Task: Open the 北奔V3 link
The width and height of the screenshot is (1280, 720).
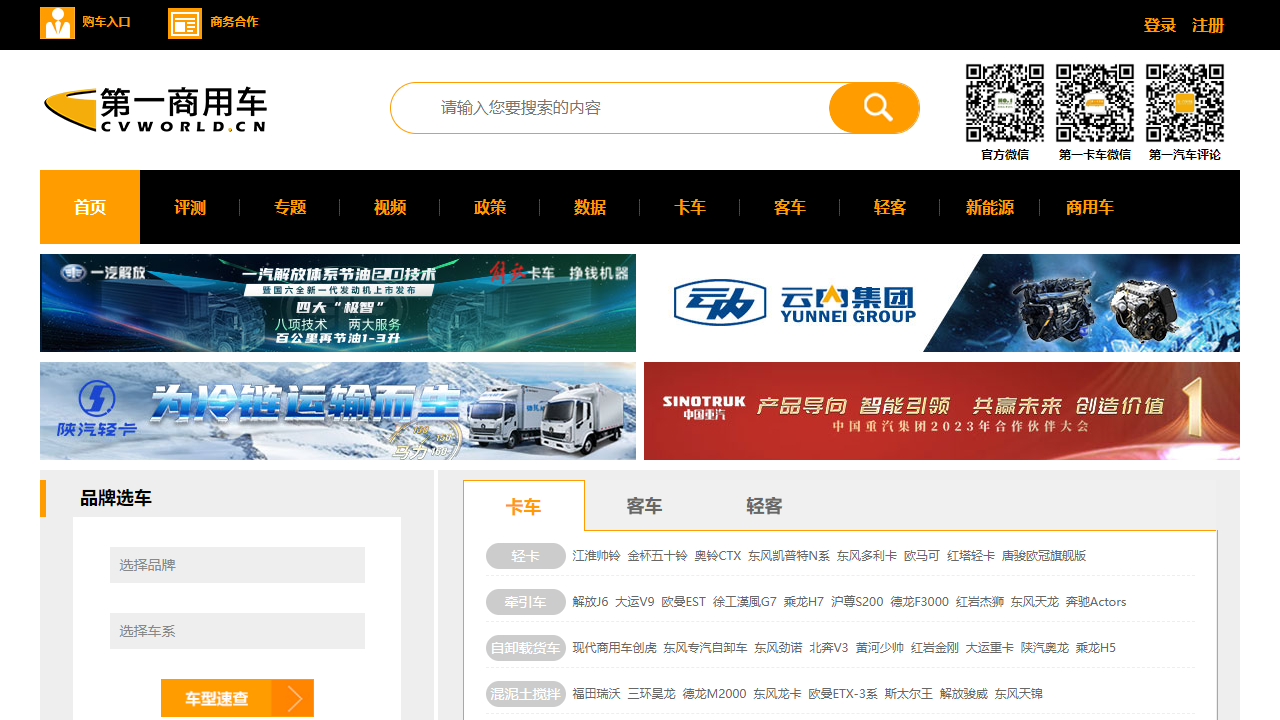Action: [829, 648]
